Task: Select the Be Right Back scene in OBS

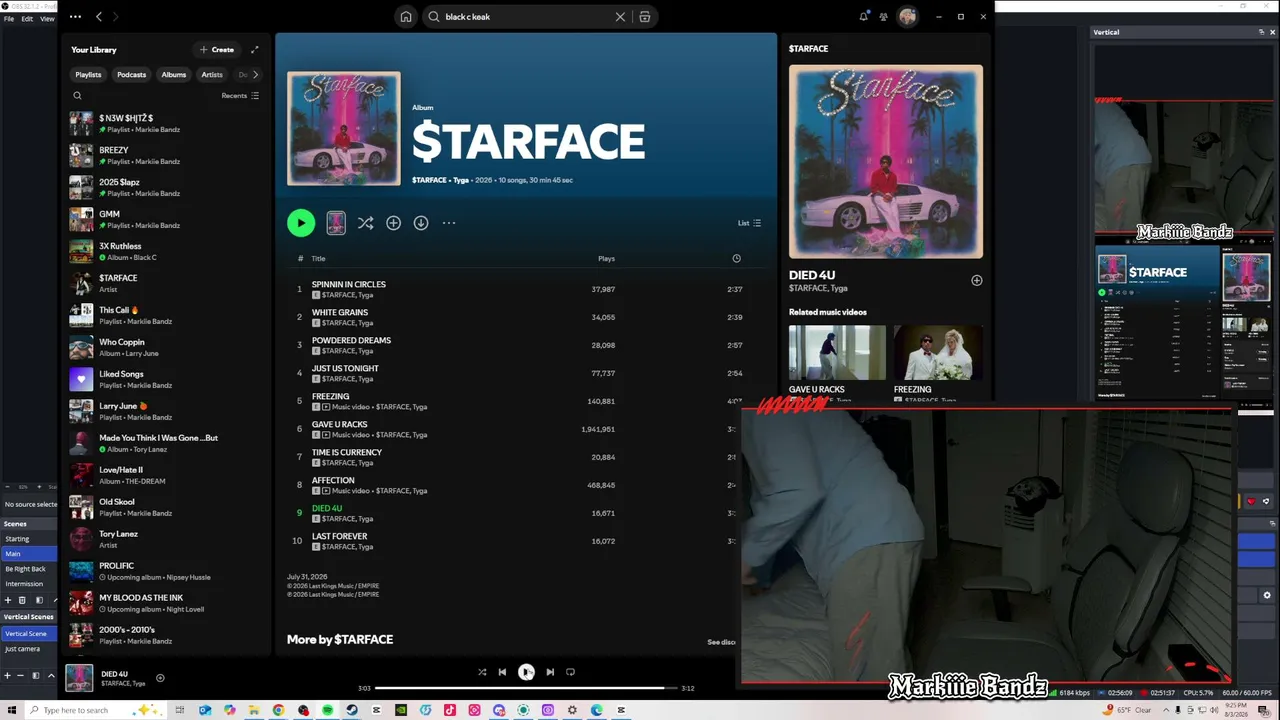Action: [29, 569]
